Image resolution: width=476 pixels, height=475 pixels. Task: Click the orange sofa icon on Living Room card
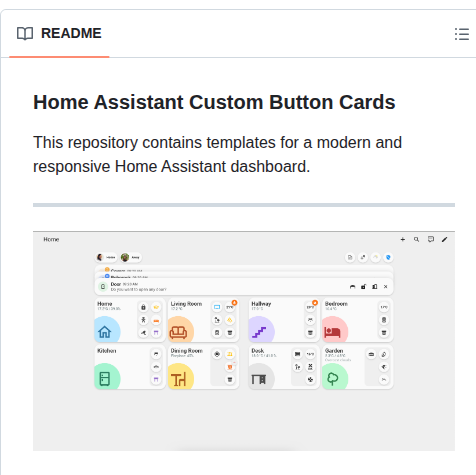(x=178, y=332)
